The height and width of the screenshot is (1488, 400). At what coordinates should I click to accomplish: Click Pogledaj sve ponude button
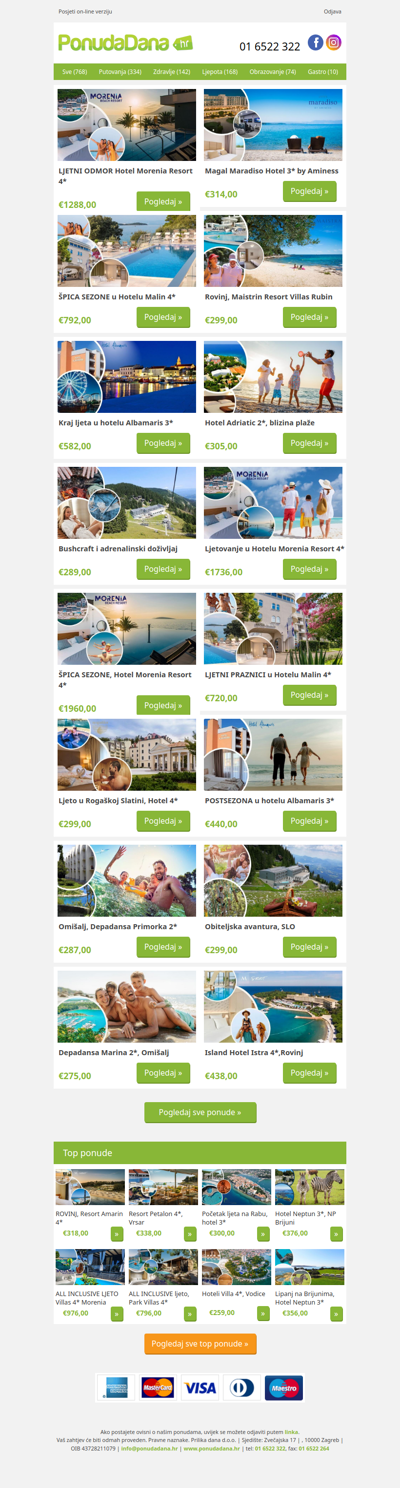(200, 1112)
